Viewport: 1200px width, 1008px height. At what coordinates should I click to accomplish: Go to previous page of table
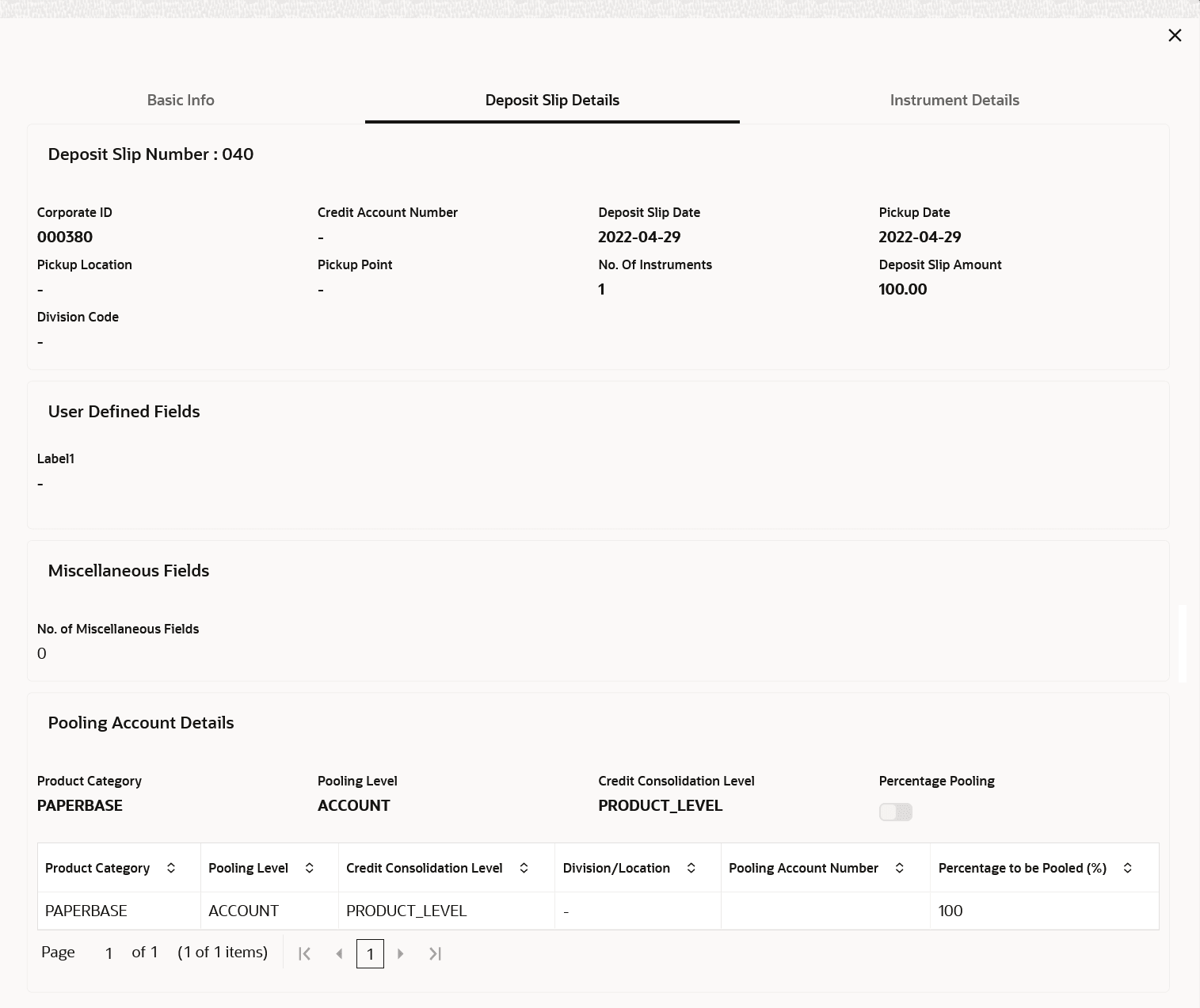(x=339, y=954)
